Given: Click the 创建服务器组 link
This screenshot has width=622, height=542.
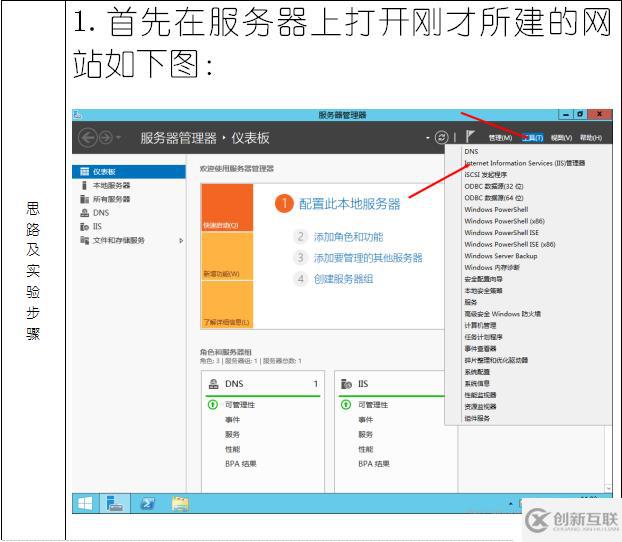Looking at the screenshot, I should click(x=343, y=279).
